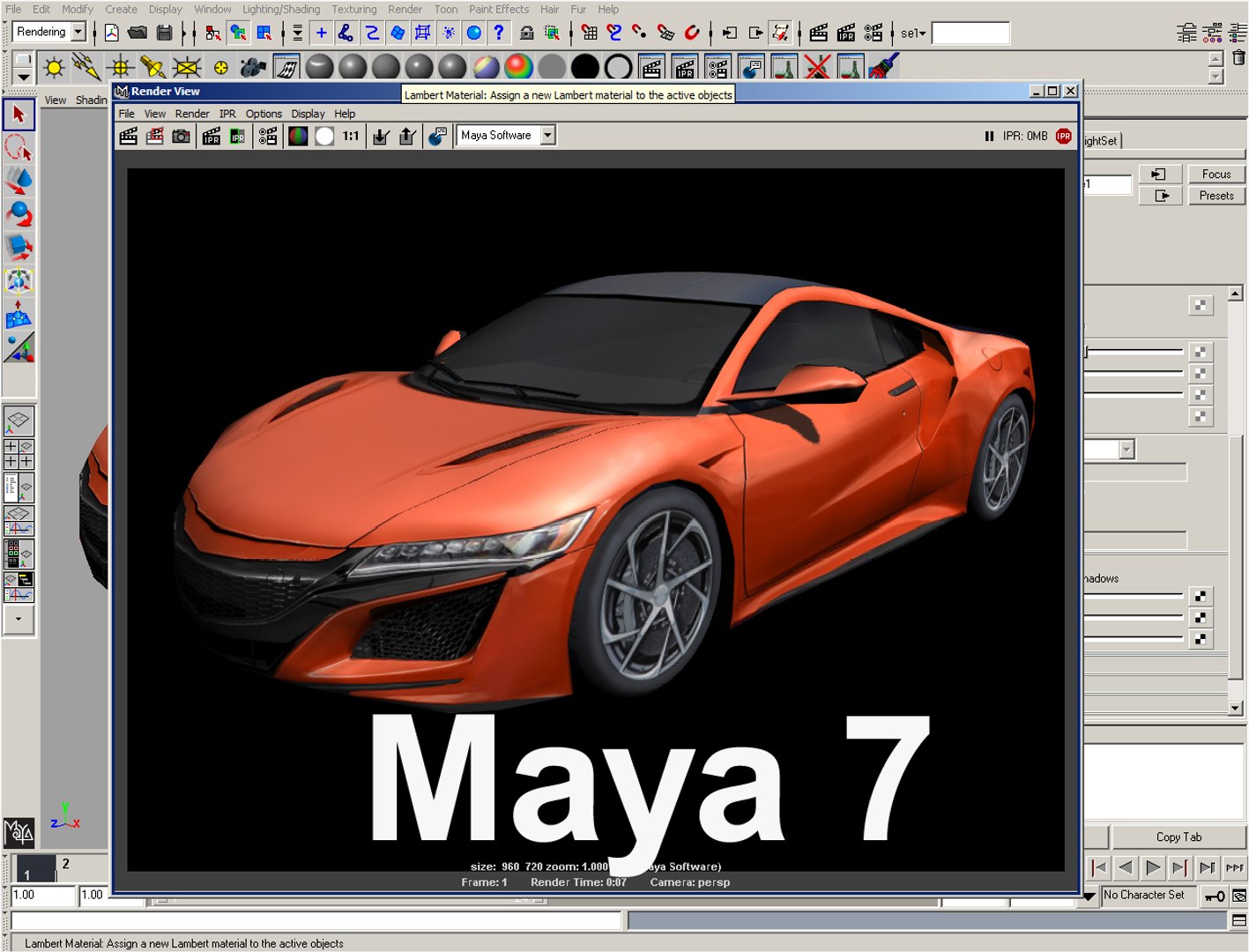Screen dimensions: 1249x952
Task: Open the Paint Effects menu
Action: (x=499, y=9)
